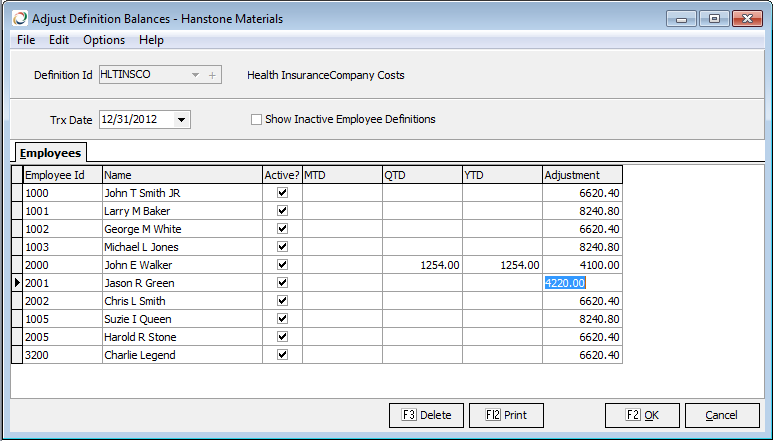Image resolution: width=774 pixels, height=441 pixels.
Task: Confirm with the F2 OK button
Action: (642, 415)
